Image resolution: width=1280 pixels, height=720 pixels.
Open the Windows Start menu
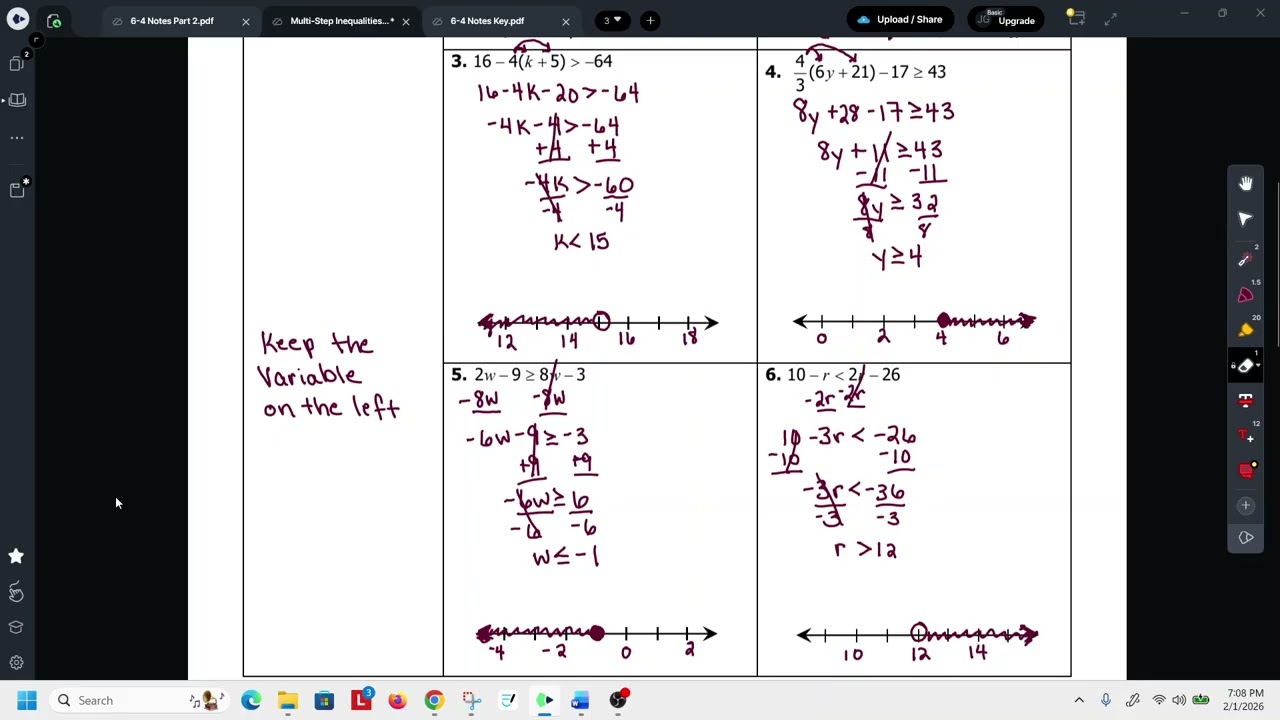[x=27, y=700]
